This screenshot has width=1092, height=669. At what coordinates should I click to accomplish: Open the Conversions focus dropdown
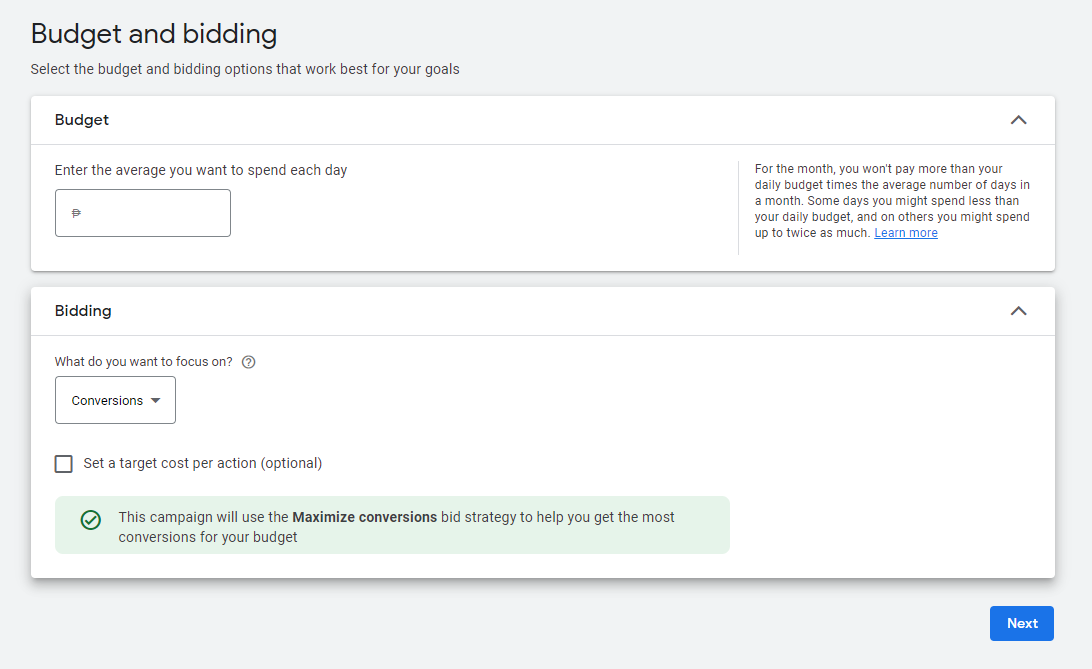tap(116, 400)
